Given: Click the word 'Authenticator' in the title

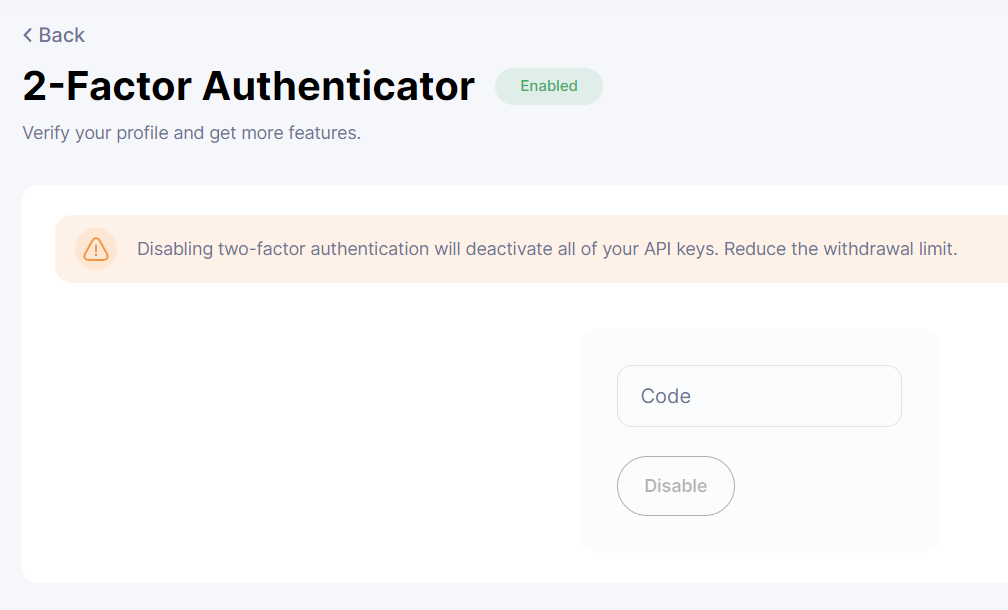Looking at the screenshot, I should pos(338,87).
